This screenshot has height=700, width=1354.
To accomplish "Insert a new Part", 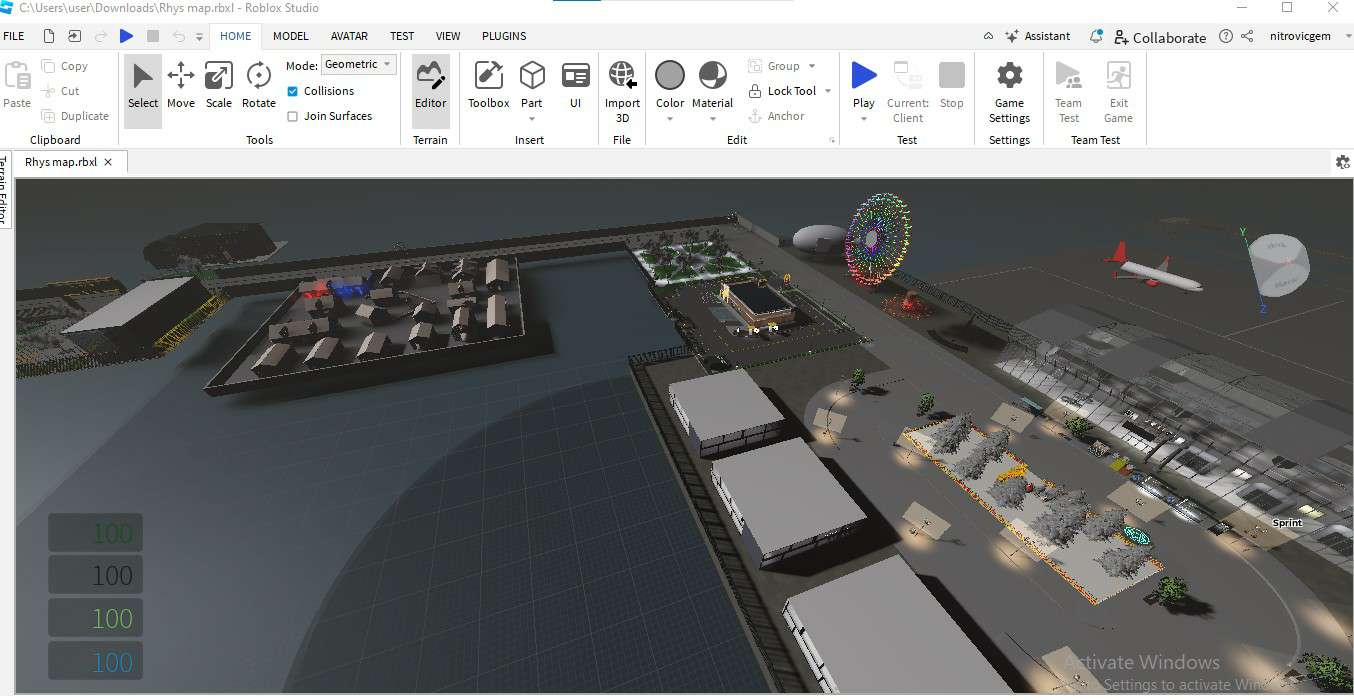I will click(x=532, y=85).
